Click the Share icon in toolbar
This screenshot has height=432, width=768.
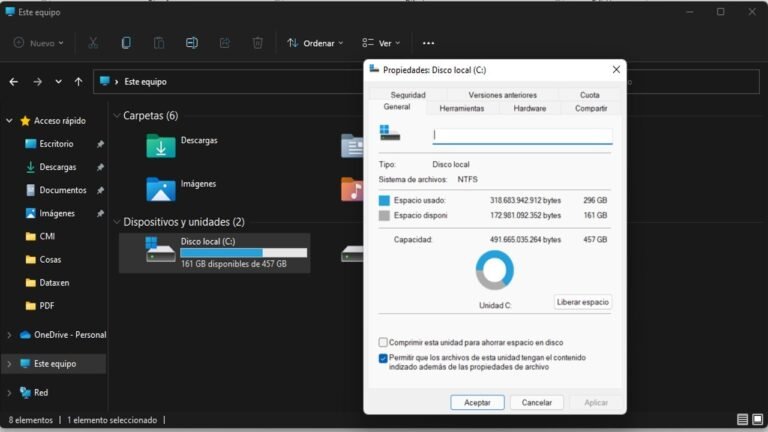pos(225,43)
